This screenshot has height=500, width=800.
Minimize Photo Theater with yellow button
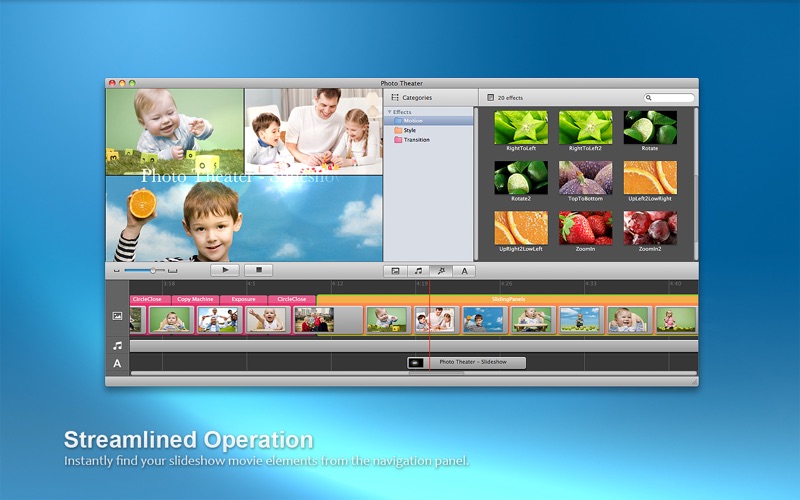point(122,83)
